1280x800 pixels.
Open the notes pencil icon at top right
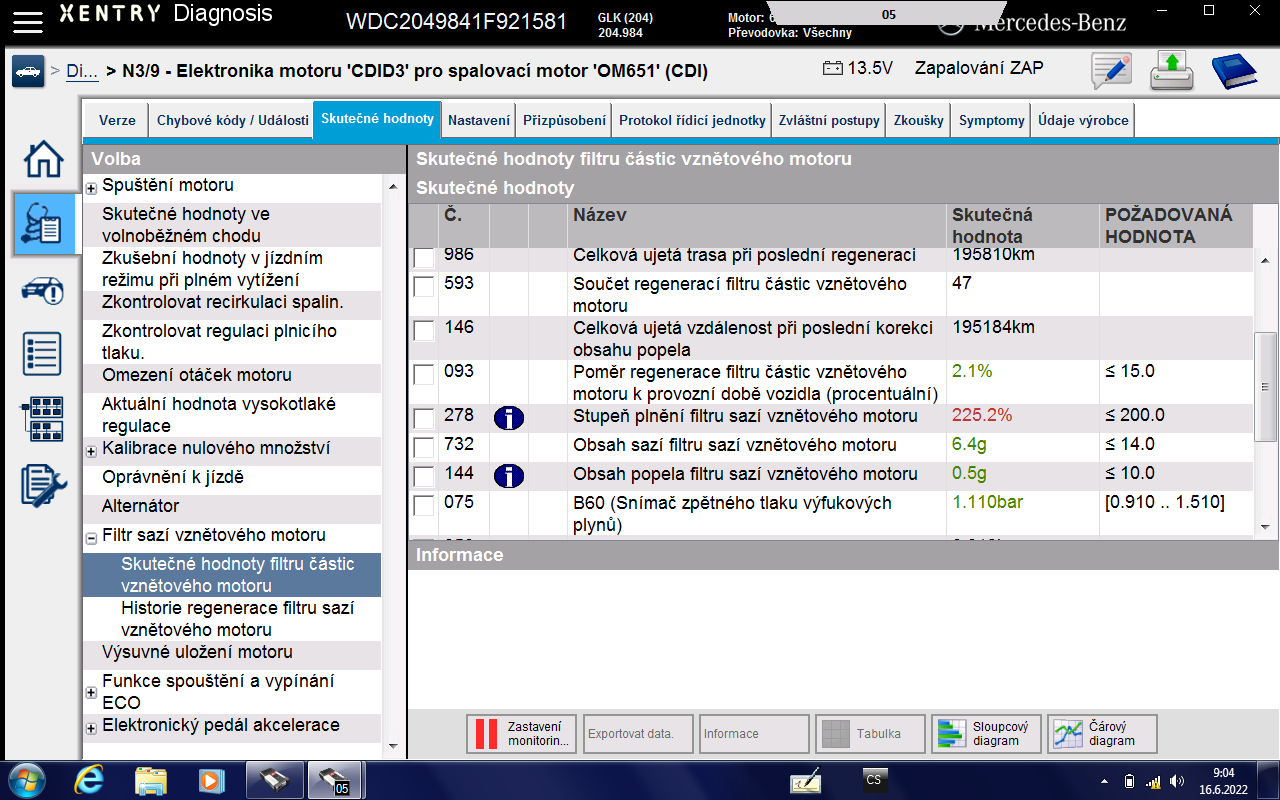[x=1111, y=71]
